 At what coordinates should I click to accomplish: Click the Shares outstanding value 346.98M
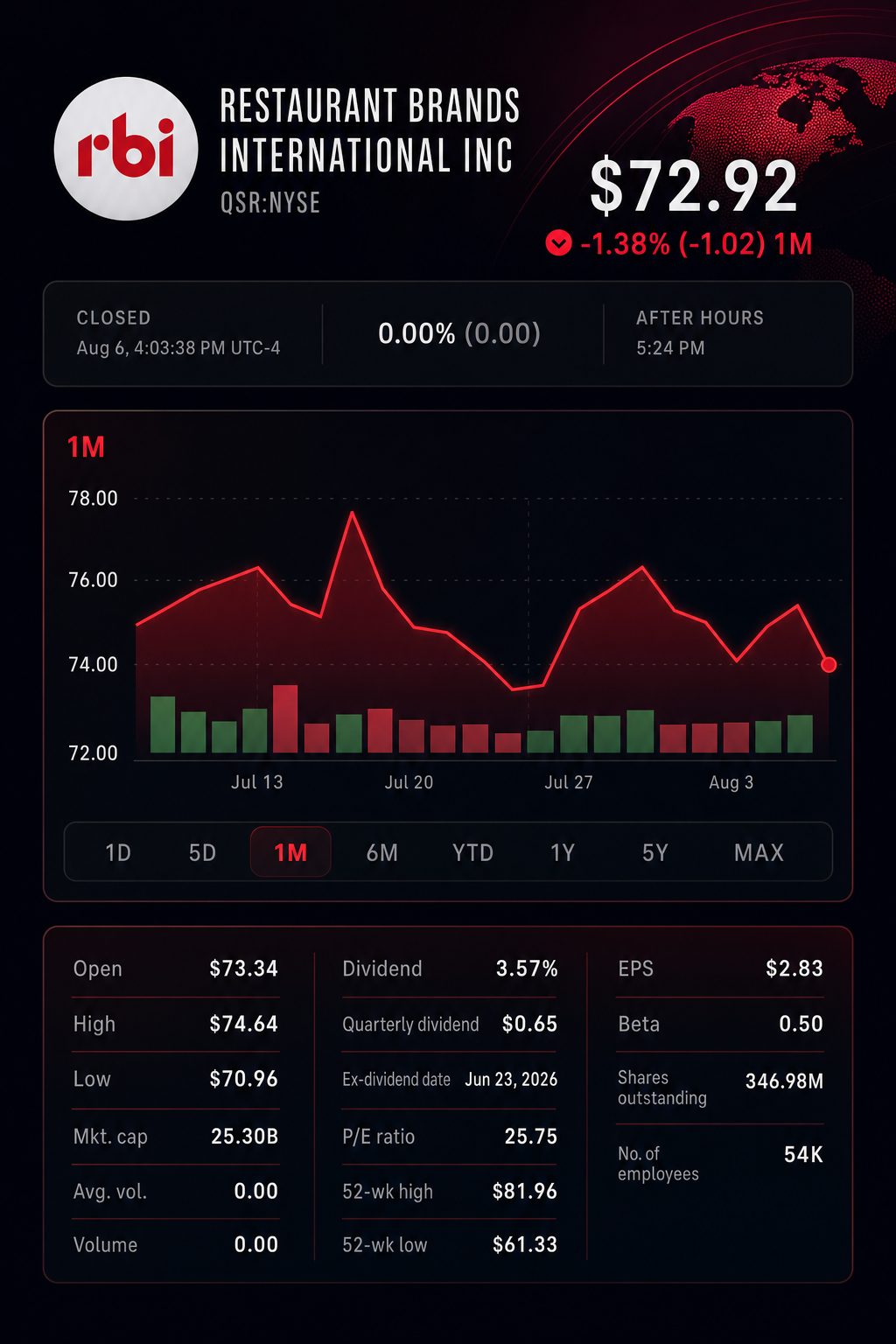point(784,1081)
